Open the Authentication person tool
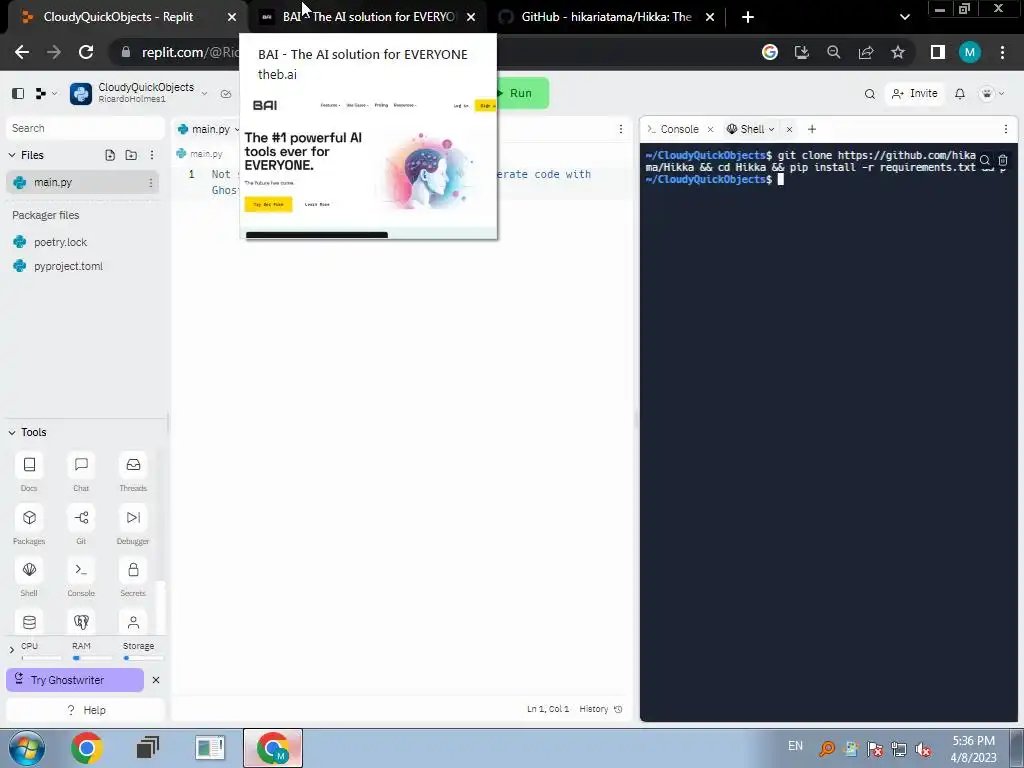 click(x=133, y=622)
